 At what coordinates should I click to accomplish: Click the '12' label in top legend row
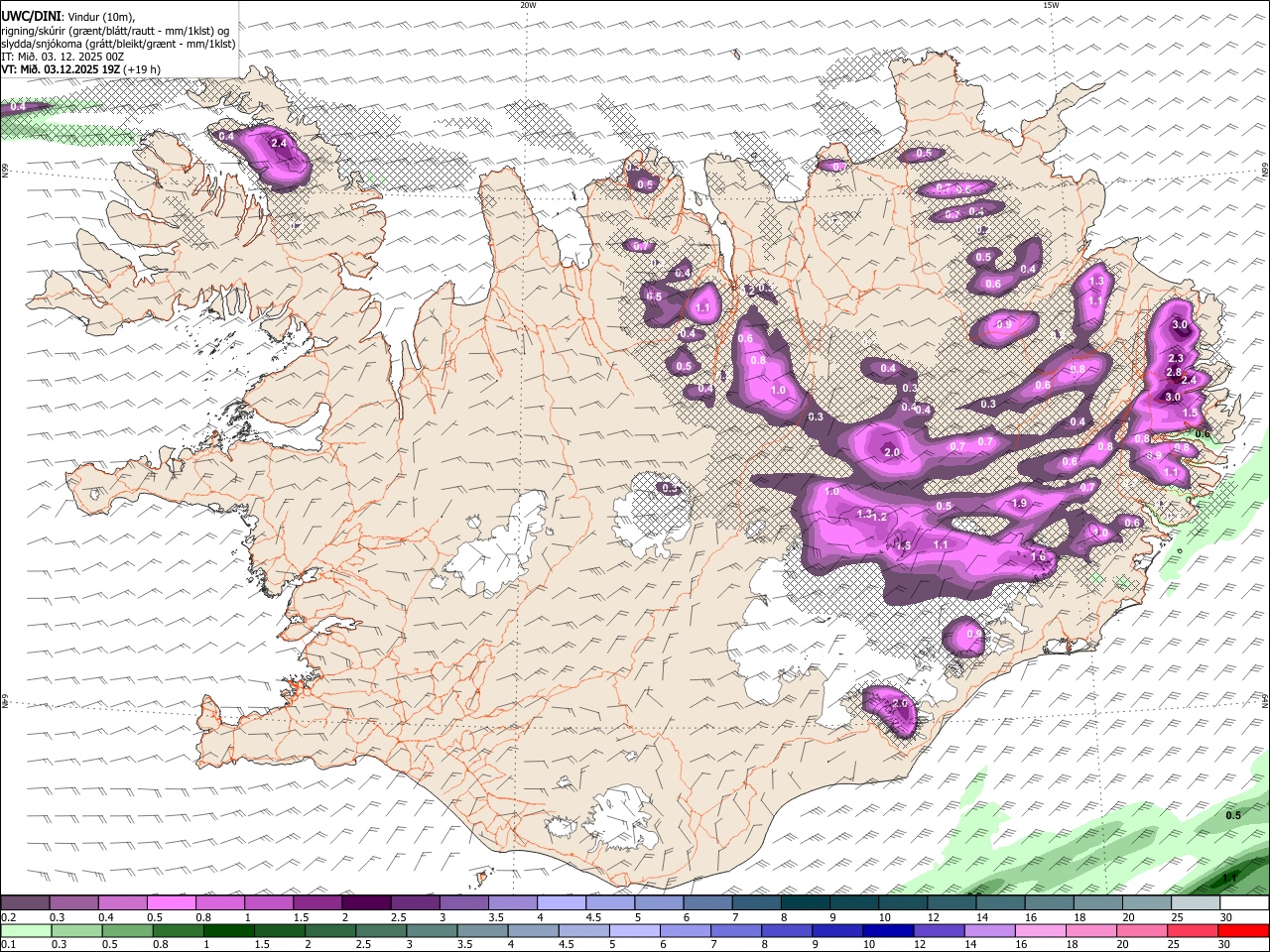934,917
